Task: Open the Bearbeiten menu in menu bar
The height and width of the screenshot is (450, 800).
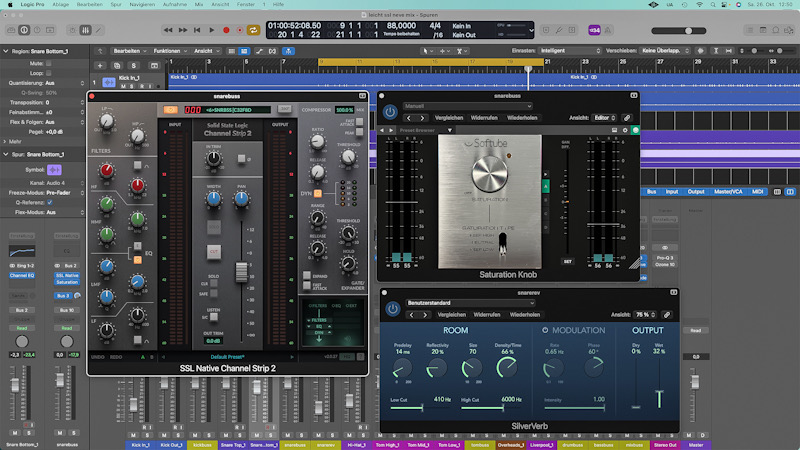Action: pyautogui.click(x=90, y=4)
